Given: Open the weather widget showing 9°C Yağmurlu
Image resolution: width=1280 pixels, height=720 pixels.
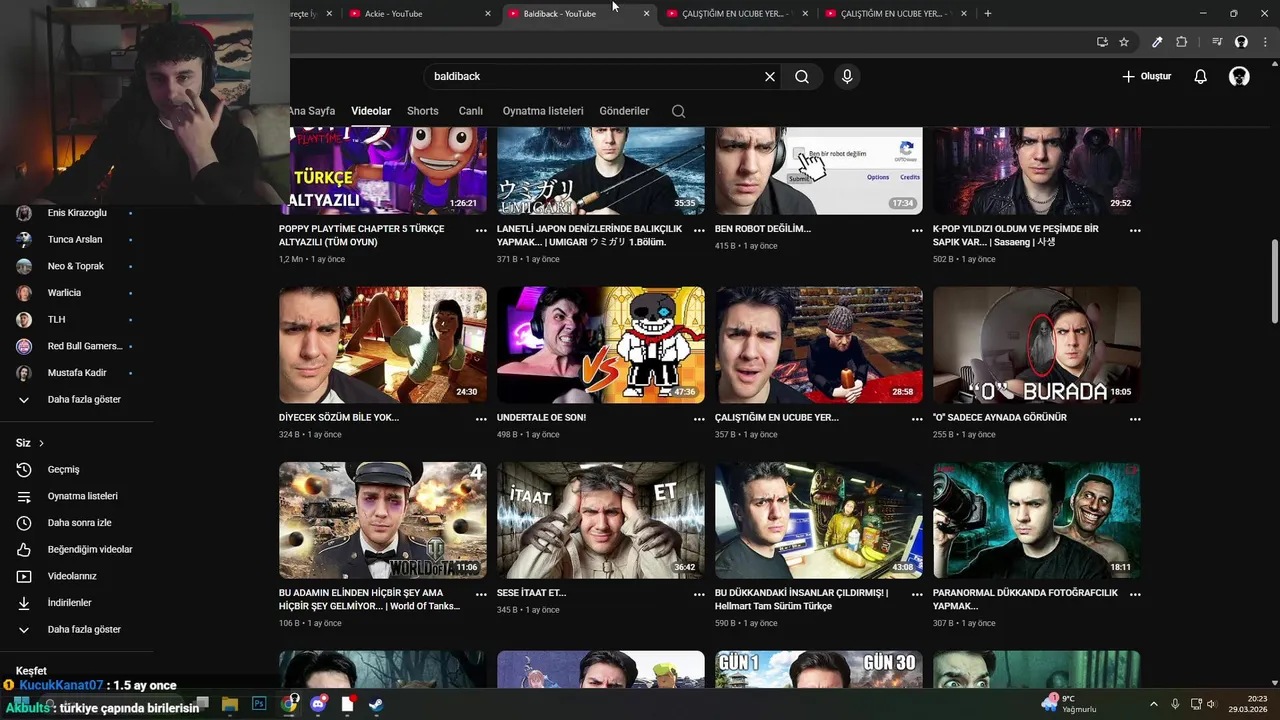Looking at the screenshot, I should coord(1069,704).
